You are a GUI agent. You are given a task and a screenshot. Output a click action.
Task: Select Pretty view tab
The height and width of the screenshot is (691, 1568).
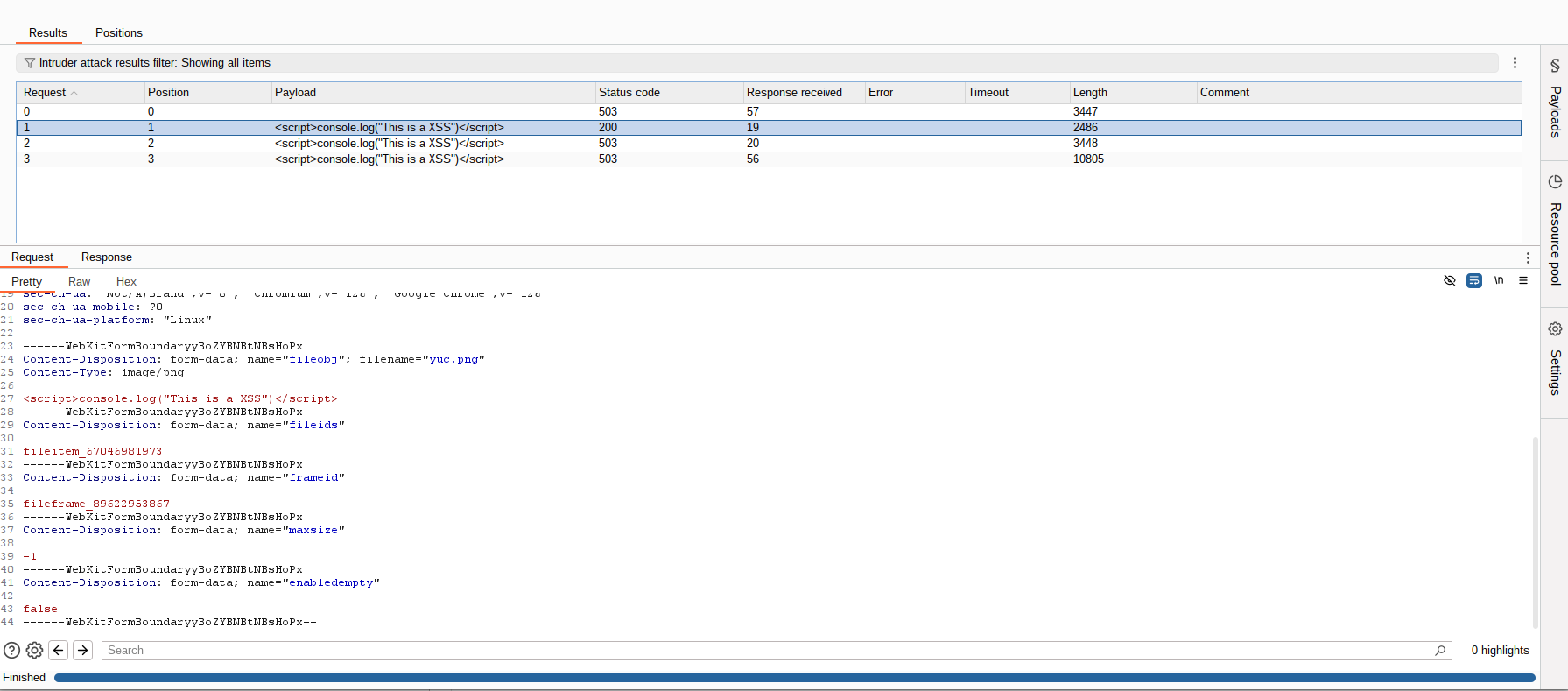click(26, 282)
